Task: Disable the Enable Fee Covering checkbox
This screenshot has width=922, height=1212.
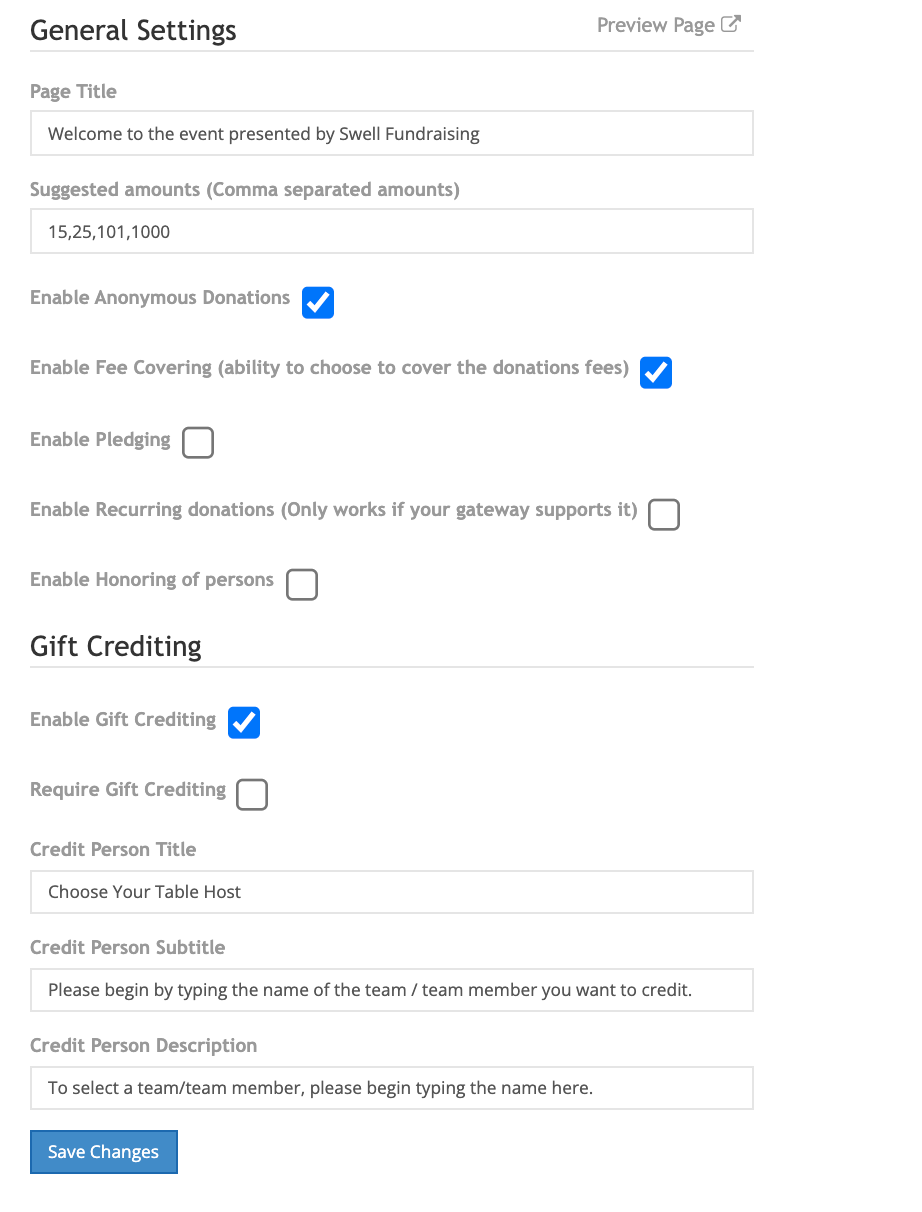Action: click(x=656, y=372)
